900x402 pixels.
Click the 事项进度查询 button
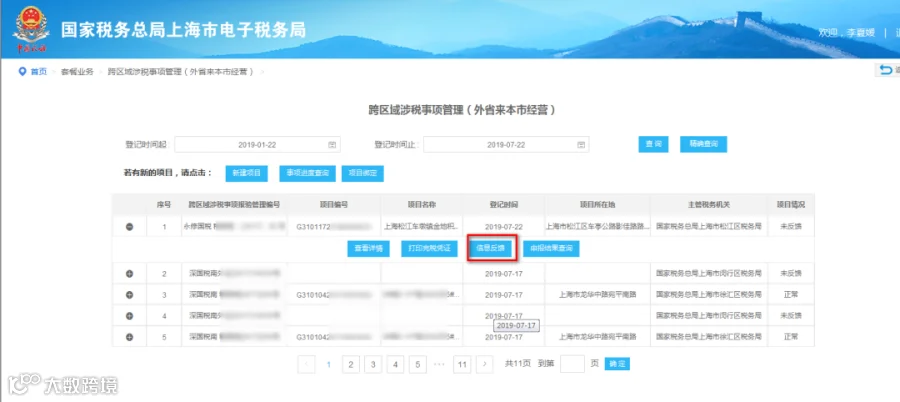(x=308, y=173)
